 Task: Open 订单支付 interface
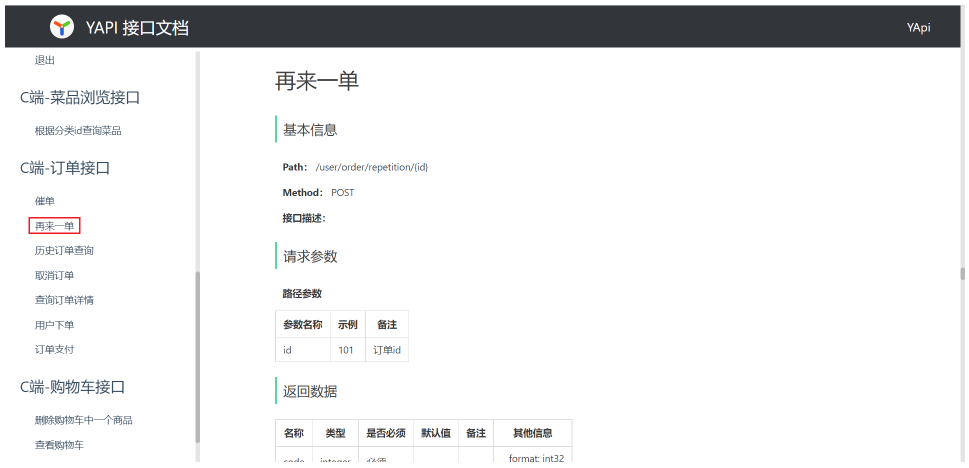[x=54, y=349]
